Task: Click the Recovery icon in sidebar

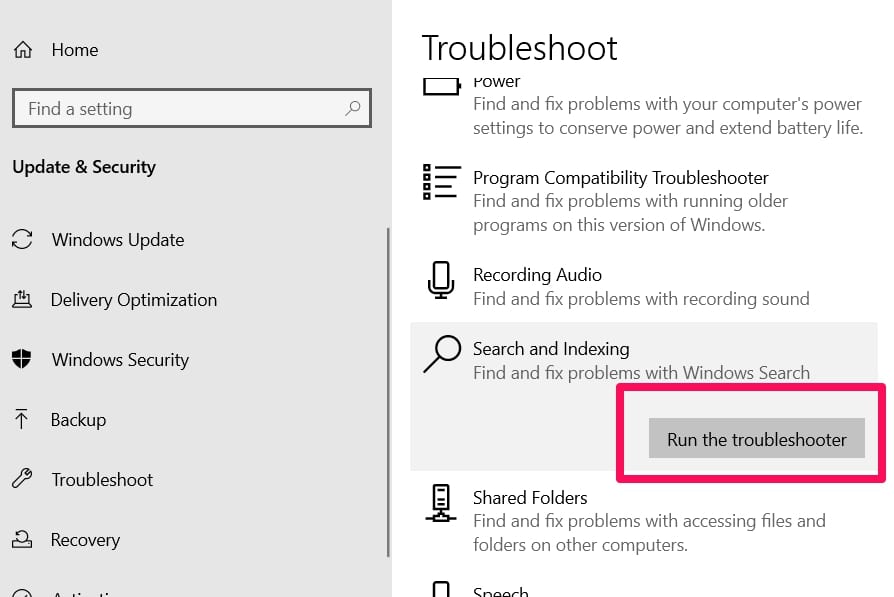Action: click(22, 539)
